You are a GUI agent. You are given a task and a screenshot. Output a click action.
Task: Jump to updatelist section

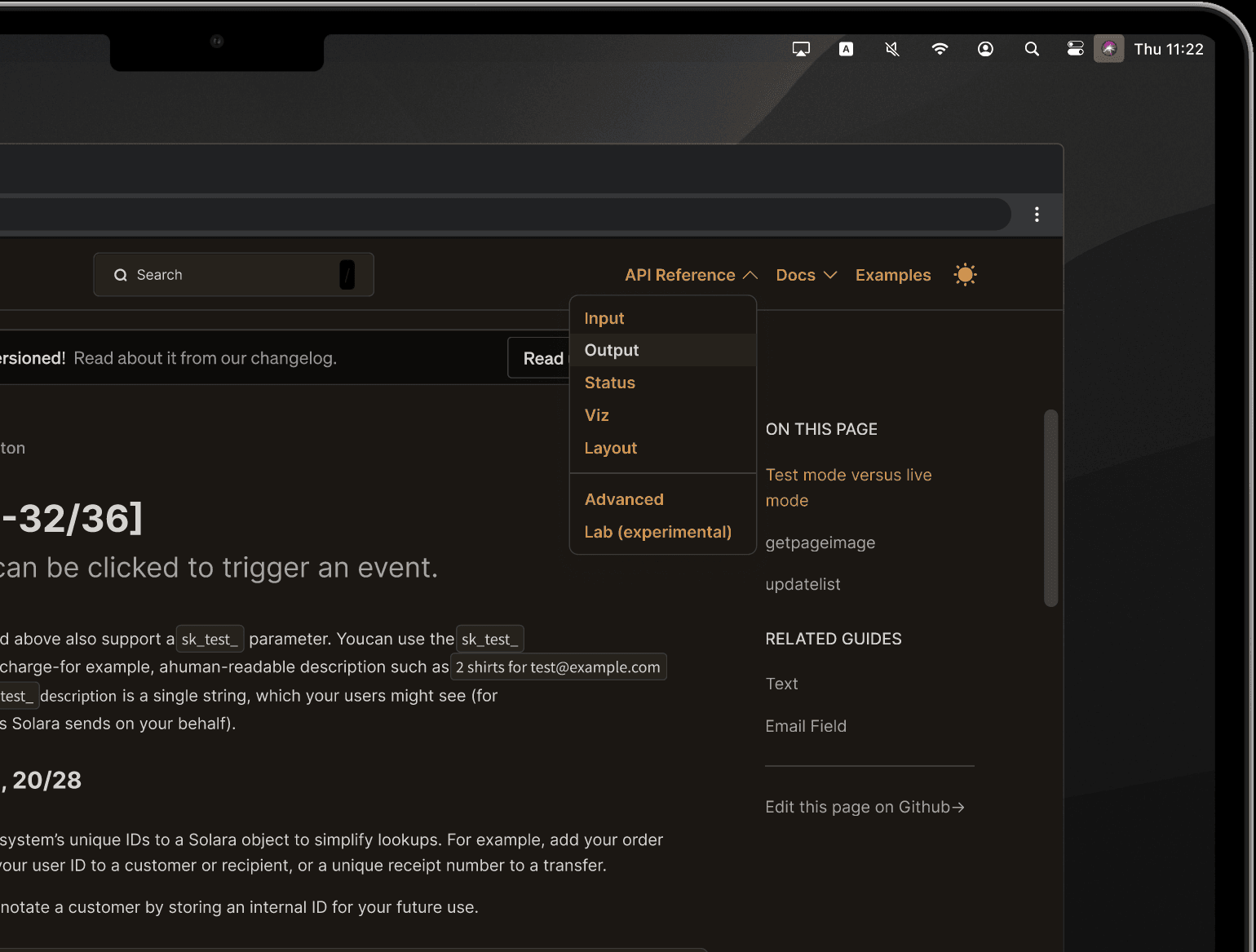(803, 584)
